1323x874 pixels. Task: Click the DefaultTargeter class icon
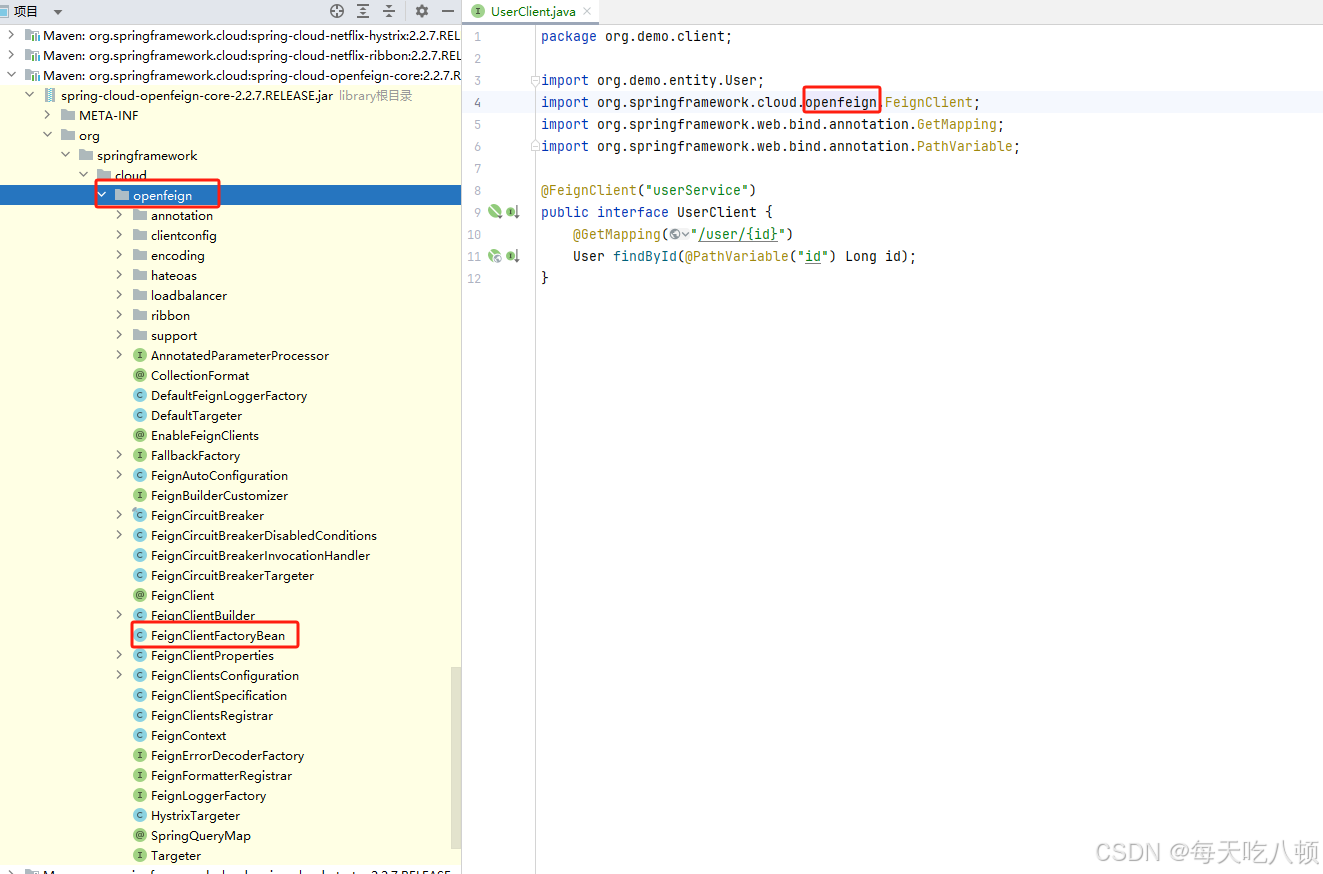(140, 415)
